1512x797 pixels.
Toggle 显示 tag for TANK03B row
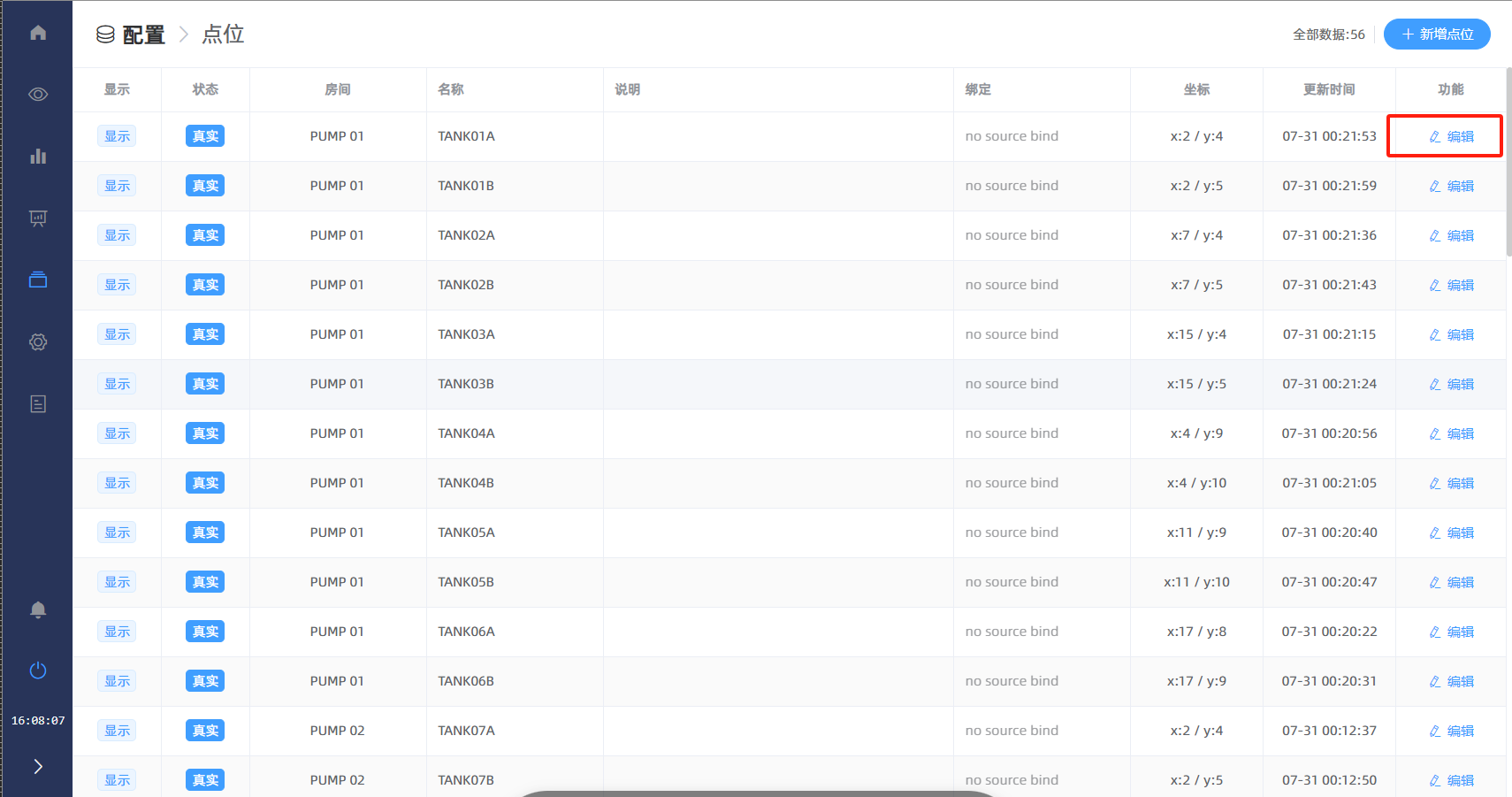[x=117, y=384]
